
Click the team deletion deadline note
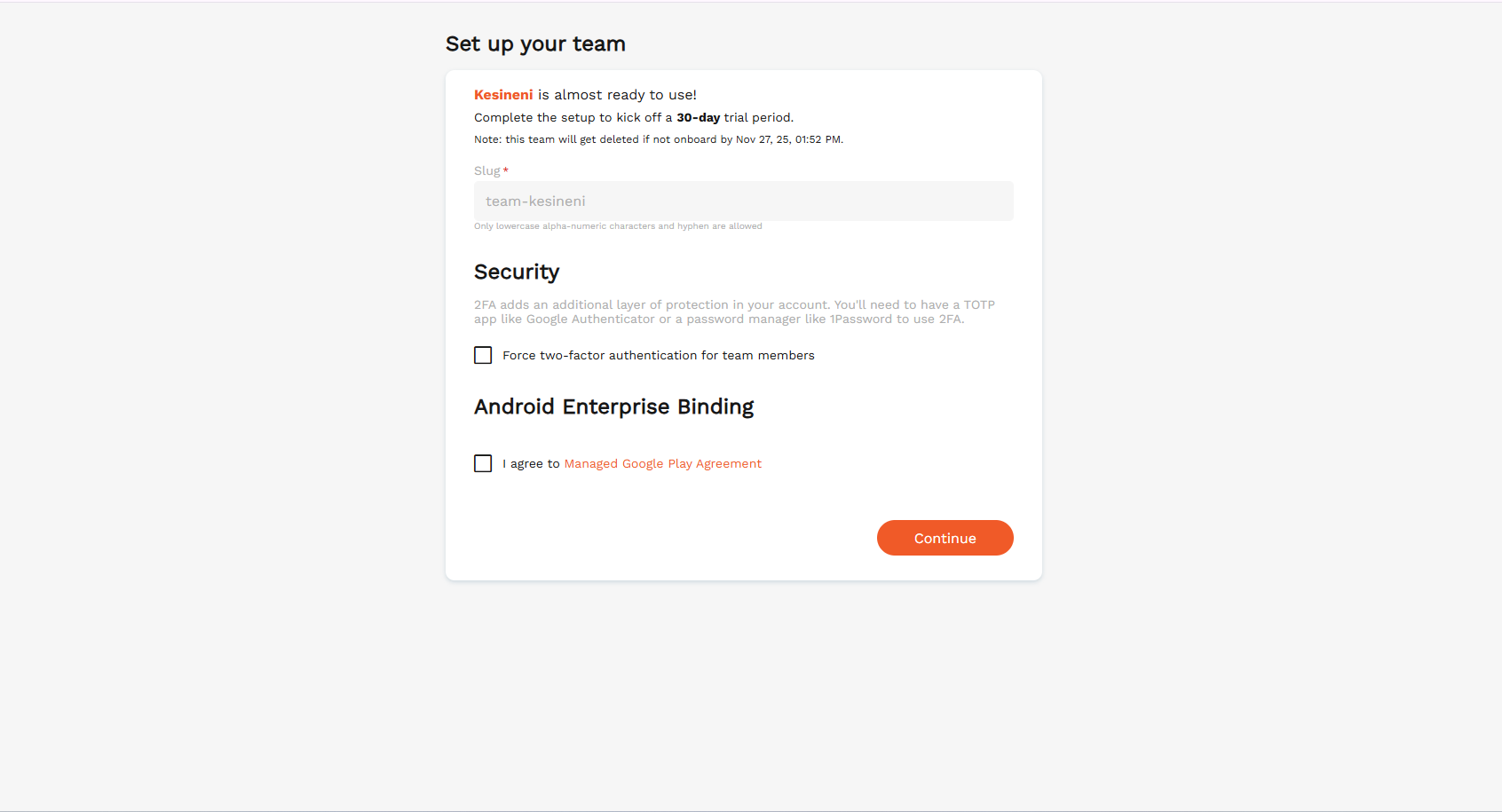click(658, 138)
